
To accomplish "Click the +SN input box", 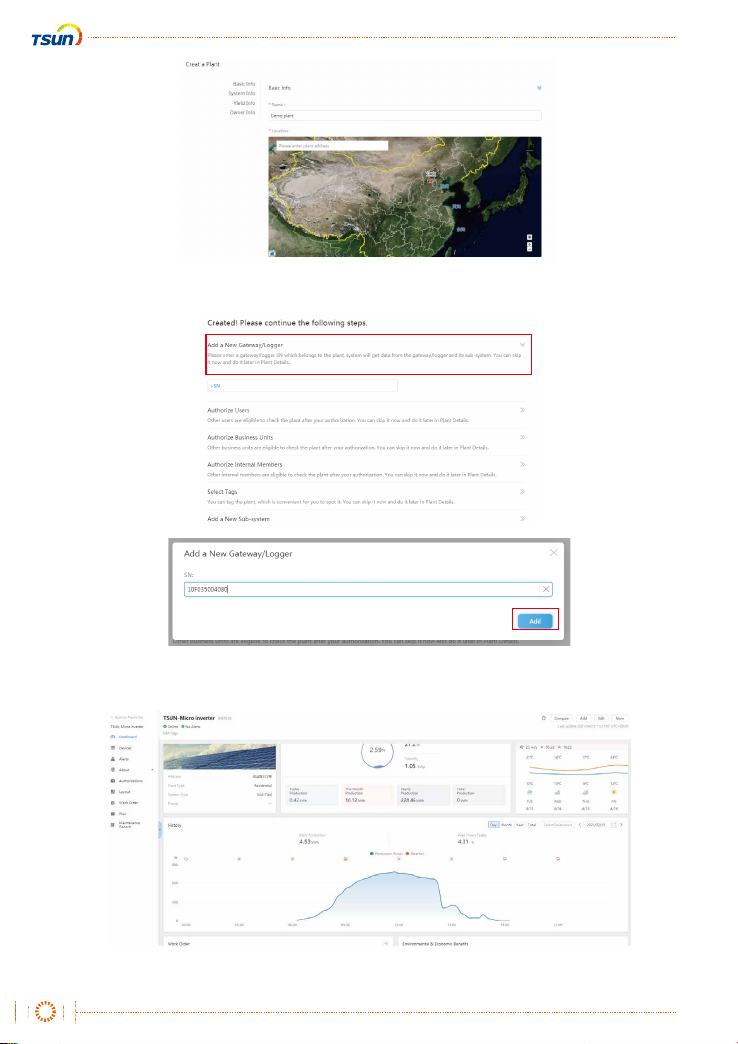I will tap(302, 386).
